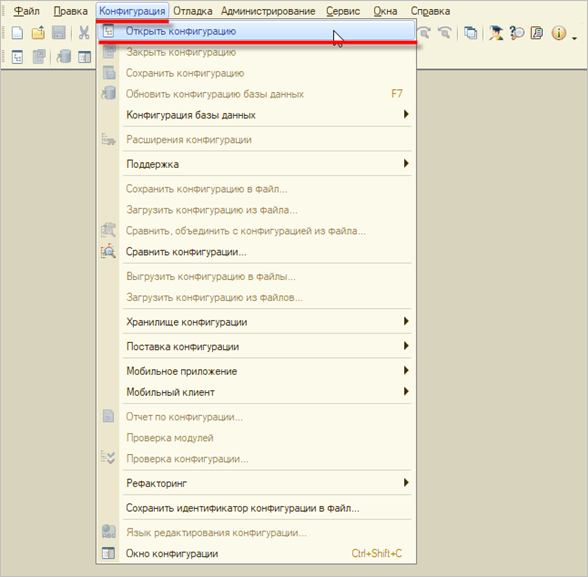The width and height of the screenshot is (588, 577).
Task: Select Открыть конфигурацию menu entry
Action: (x=257, y=31)
